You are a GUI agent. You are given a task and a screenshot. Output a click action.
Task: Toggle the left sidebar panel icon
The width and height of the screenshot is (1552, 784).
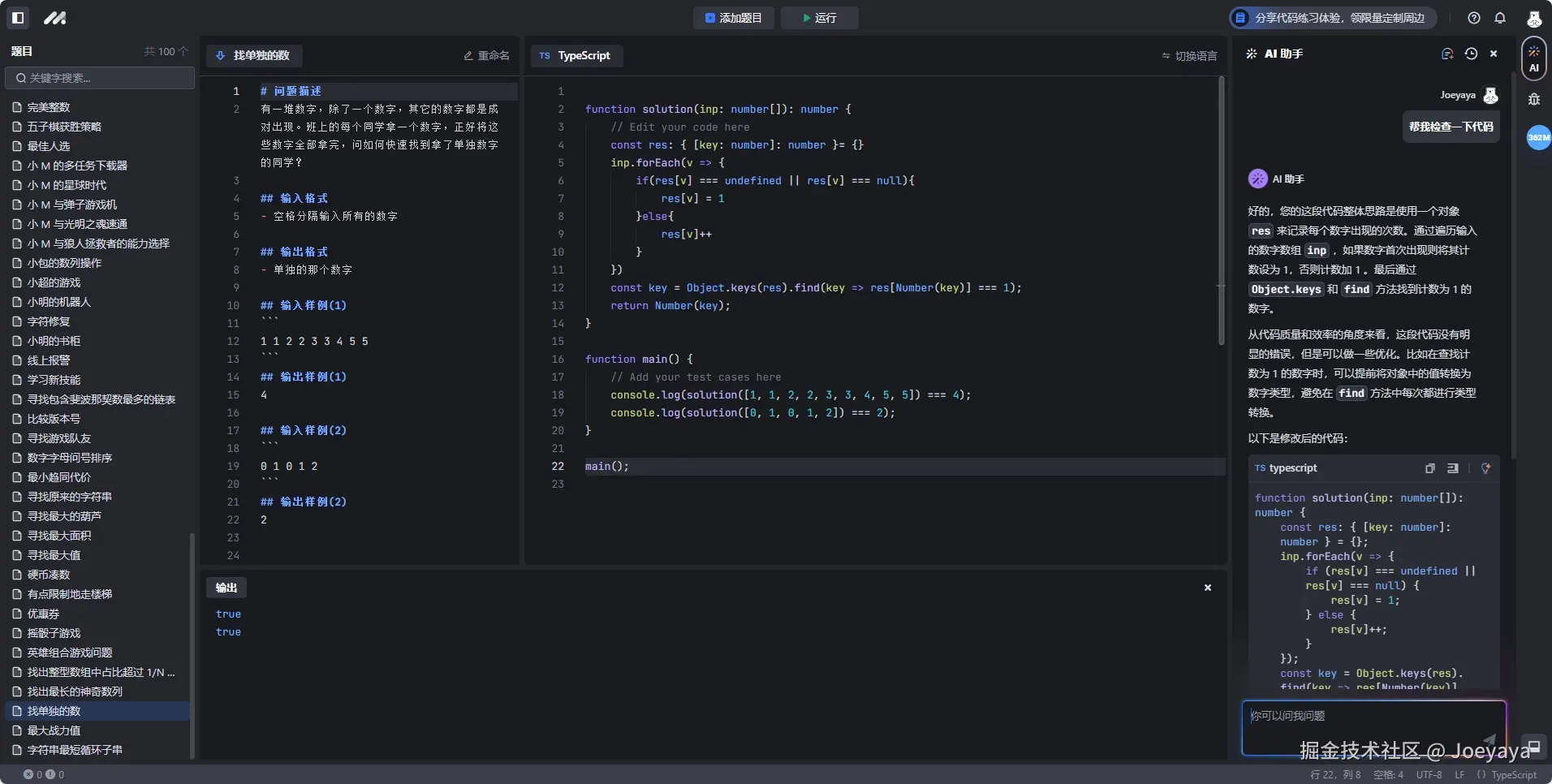pyautogui.click(x=18, y=18)
